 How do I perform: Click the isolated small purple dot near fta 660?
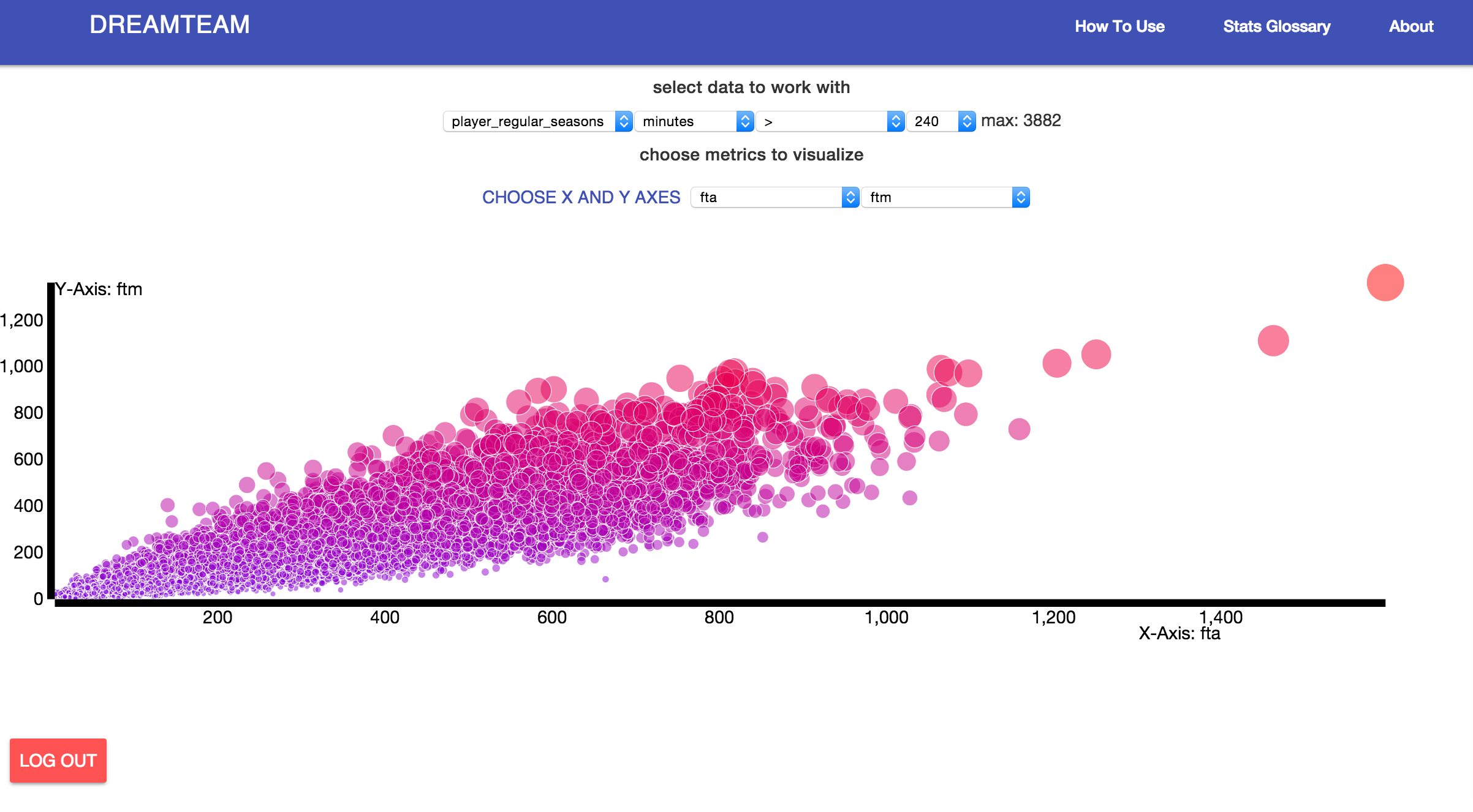coord(605,579)
